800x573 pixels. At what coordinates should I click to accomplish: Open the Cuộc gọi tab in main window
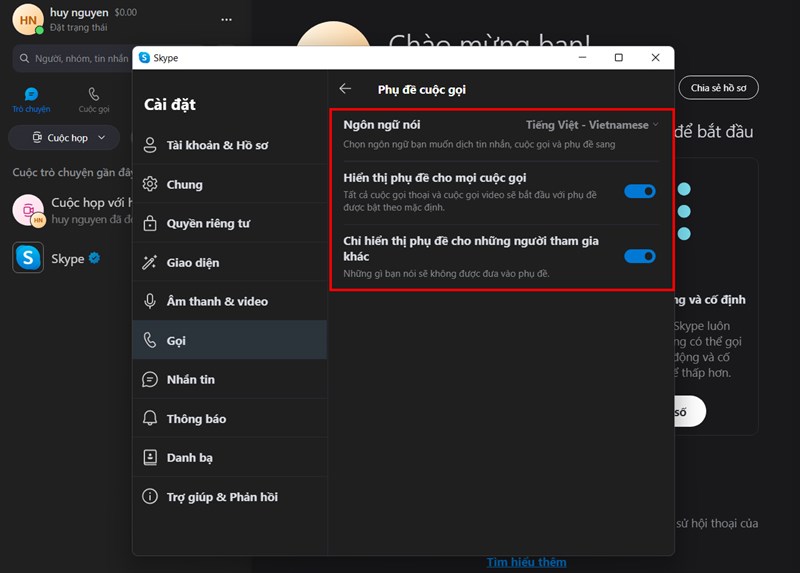click(x=94, y=100)
